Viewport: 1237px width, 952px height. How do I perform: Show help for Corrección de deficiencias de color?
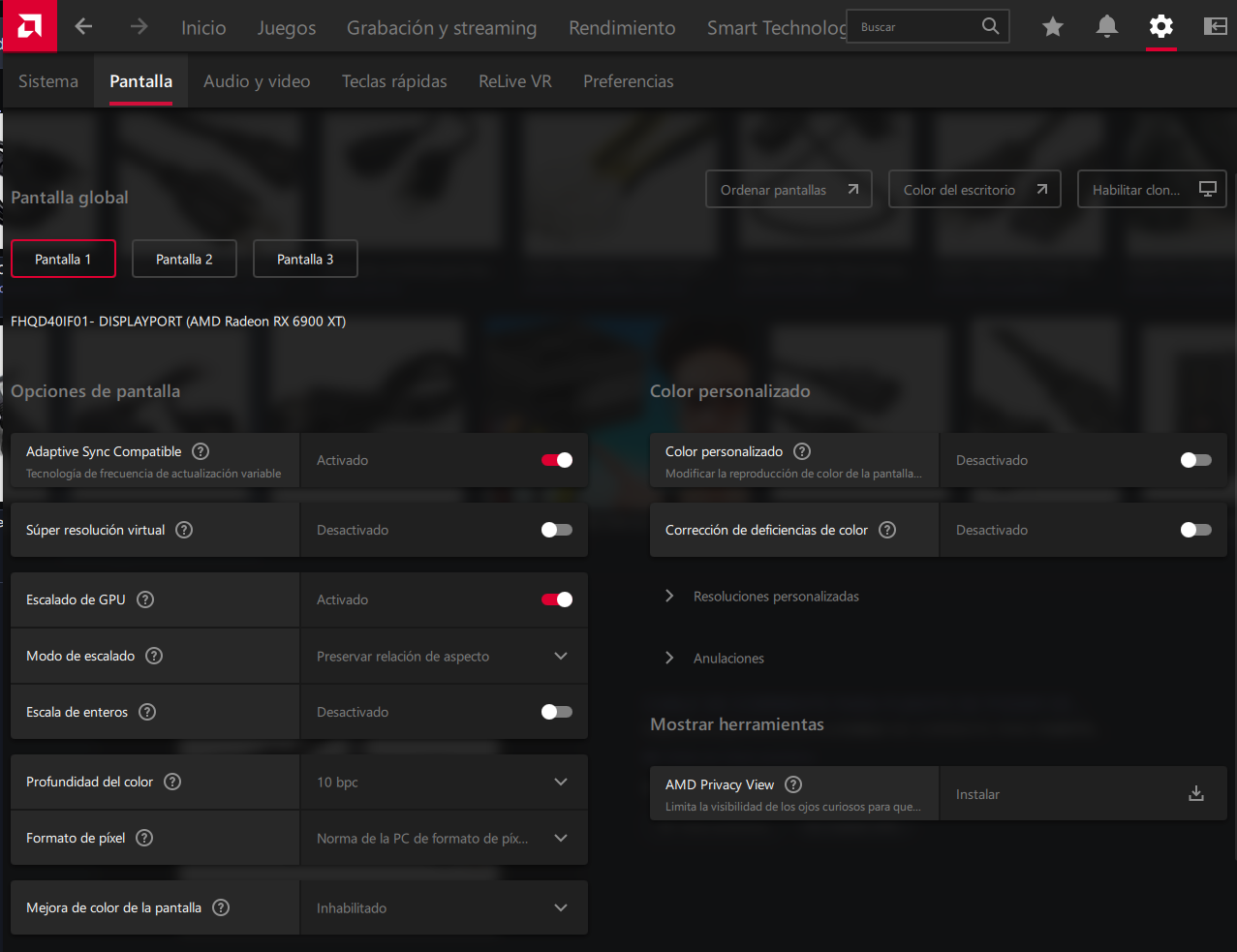click(x=887, y=530)
